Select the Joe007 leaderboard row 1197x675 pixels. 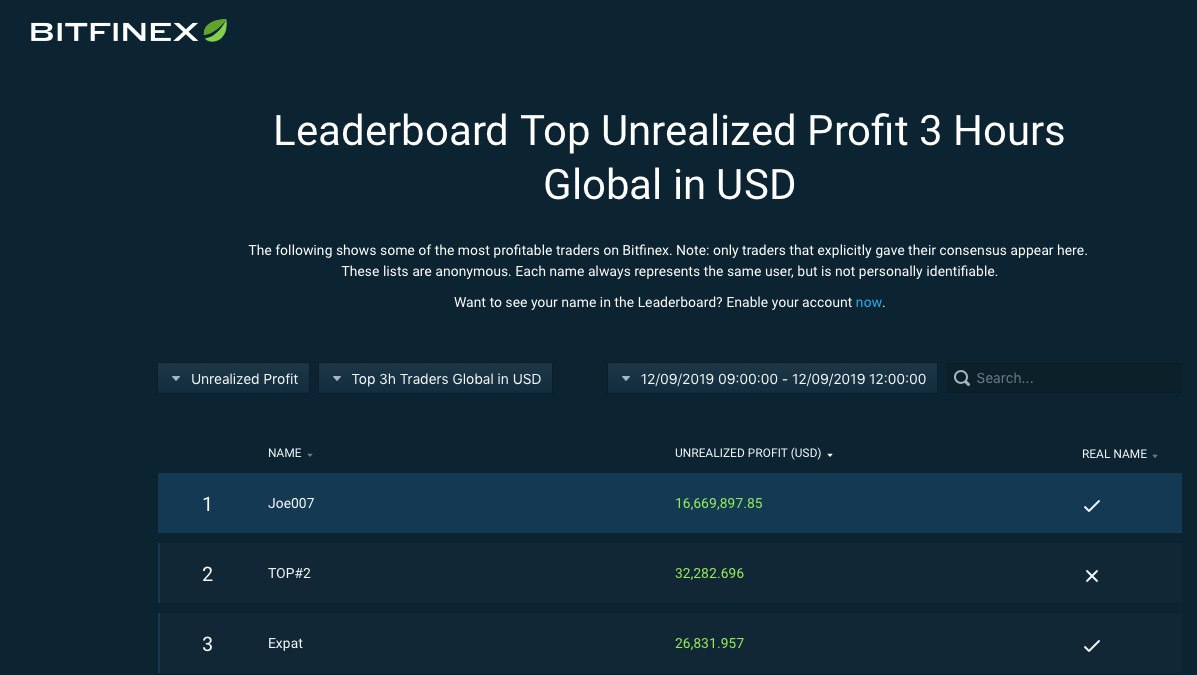(669, 503)
